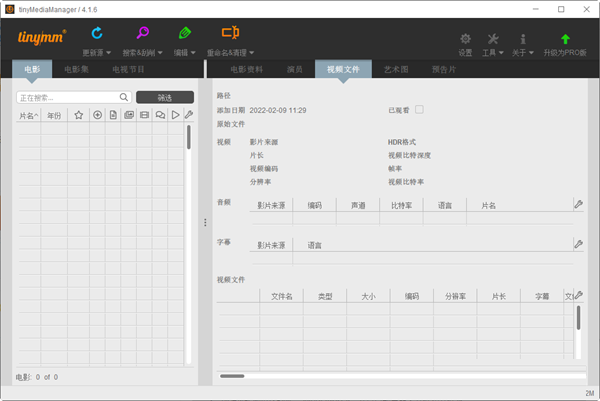Click the 语言 column header in subtitle table
The width and height of the screenshot is (600, 401).
(x=315, y=245)
